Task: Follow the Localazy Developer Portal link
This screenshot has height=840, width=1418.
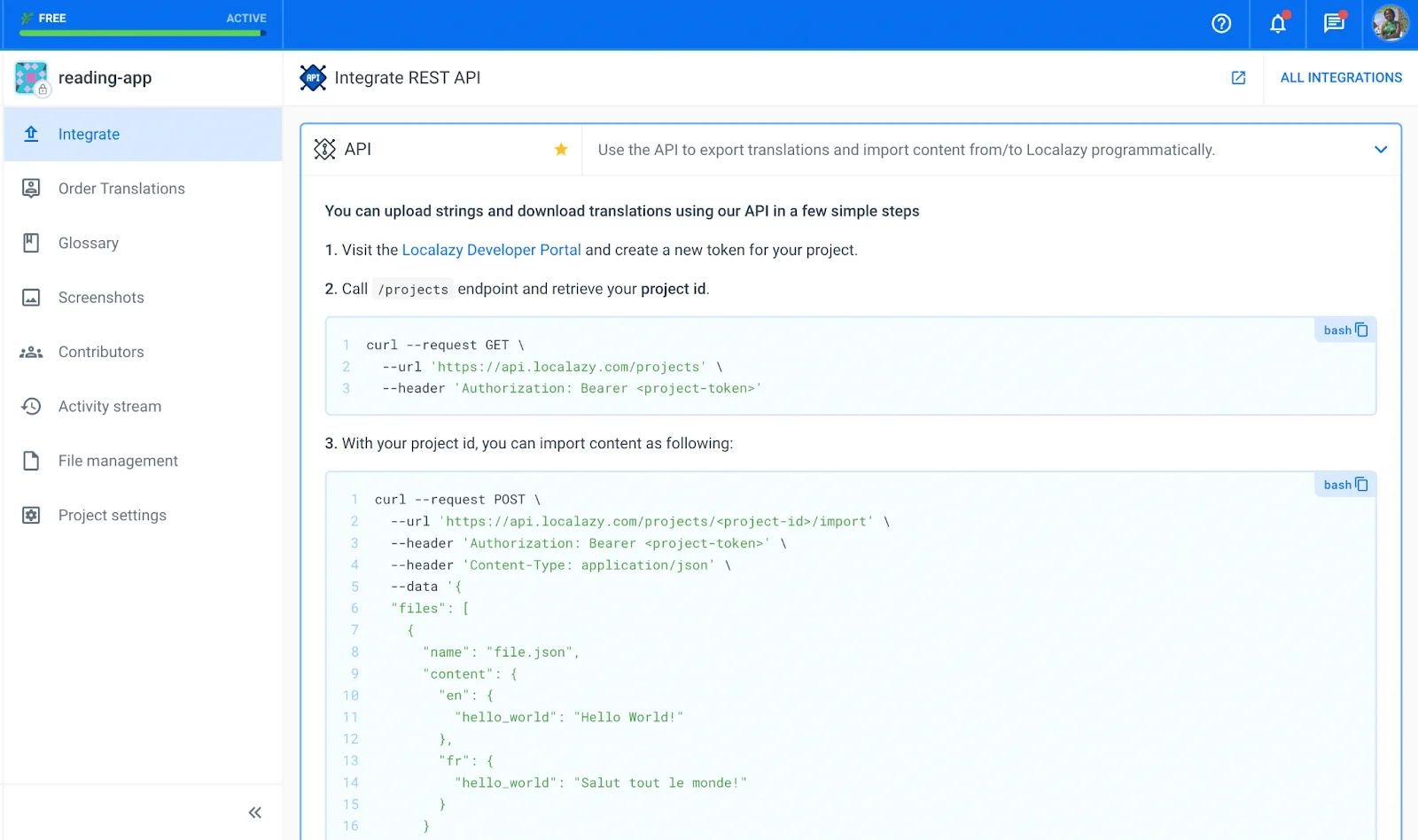Action: [491, 250]
